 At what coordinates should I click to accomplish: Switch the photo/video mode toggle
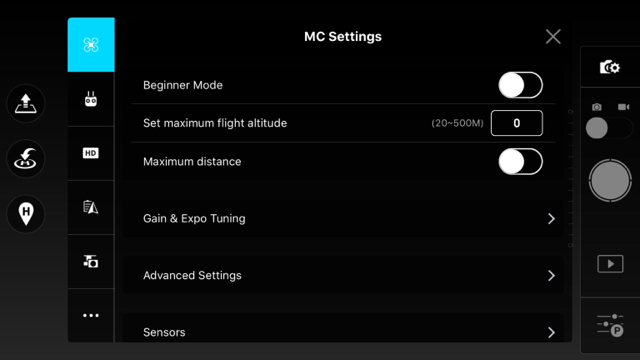point(609,128)
